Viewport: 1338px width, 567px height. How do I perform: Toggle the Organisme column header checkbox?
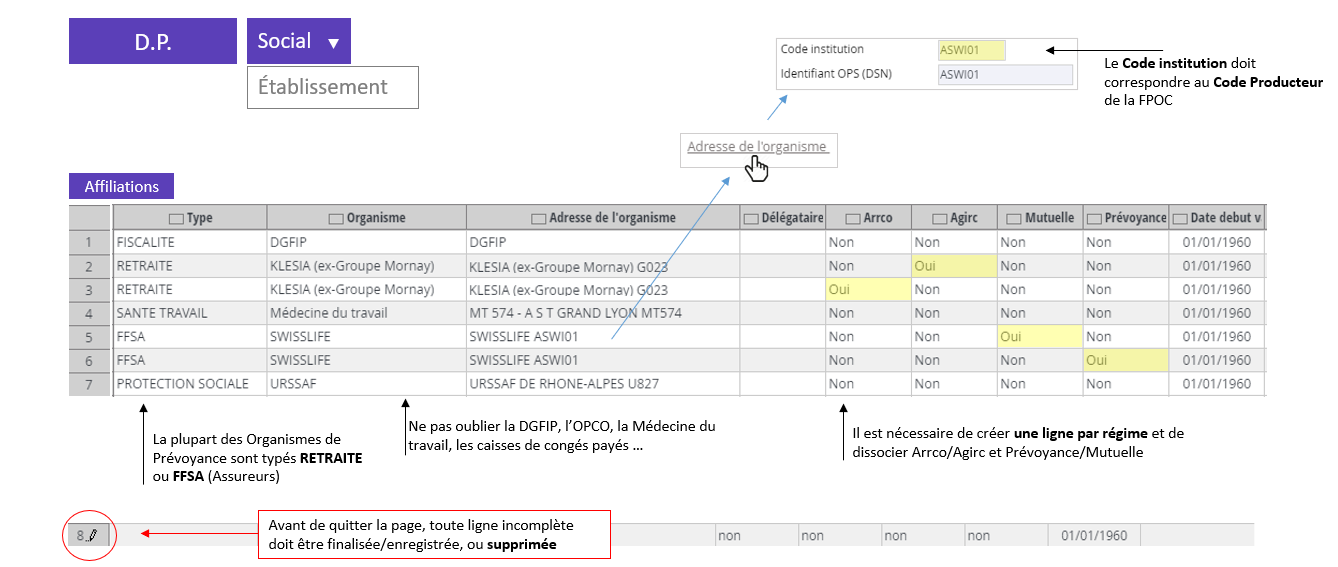click(x=336, y=218)
